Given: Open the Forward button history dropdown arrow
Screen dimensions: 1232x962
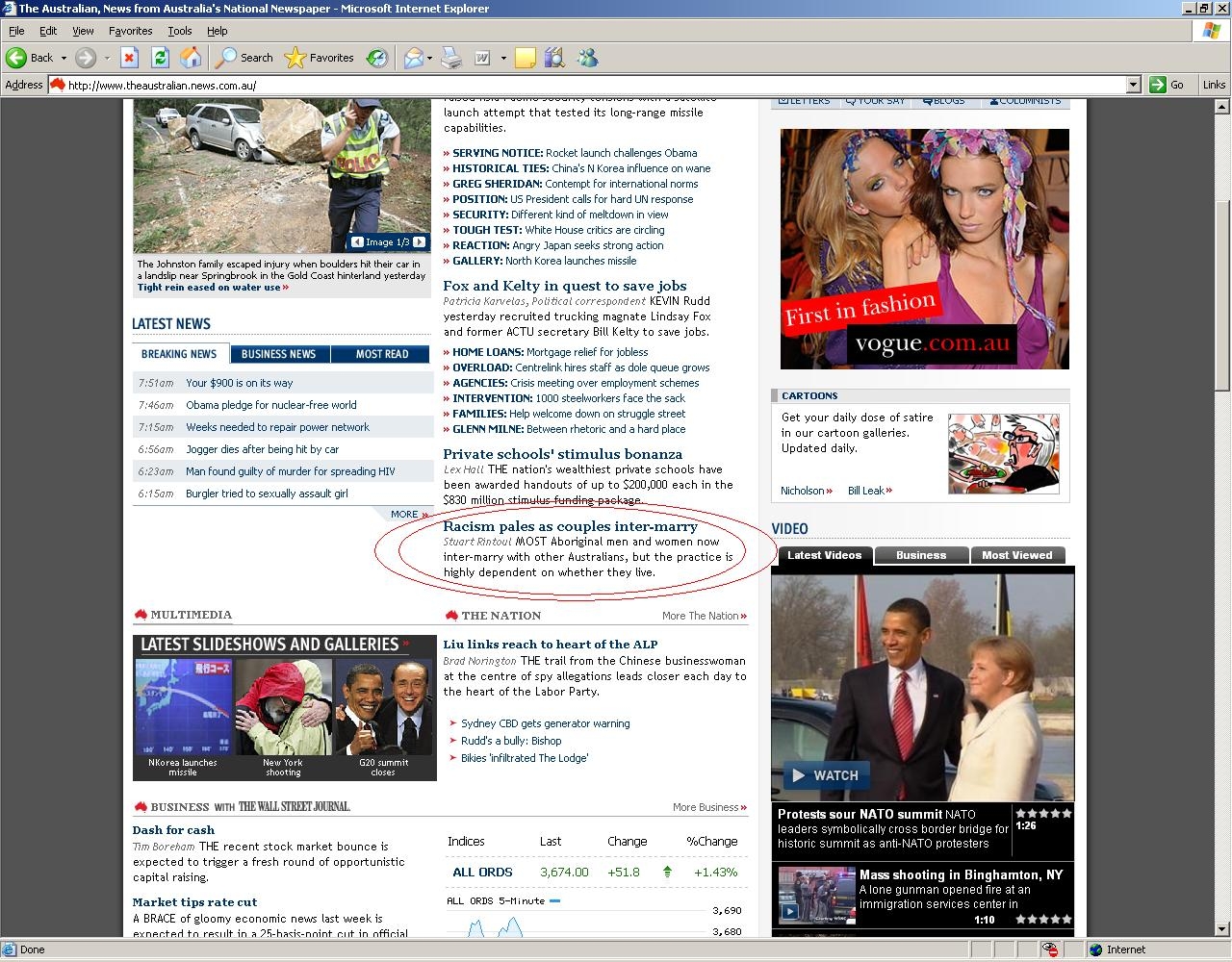Looking at the screenshot, I should pyautogui.click(x=105, y=58).
